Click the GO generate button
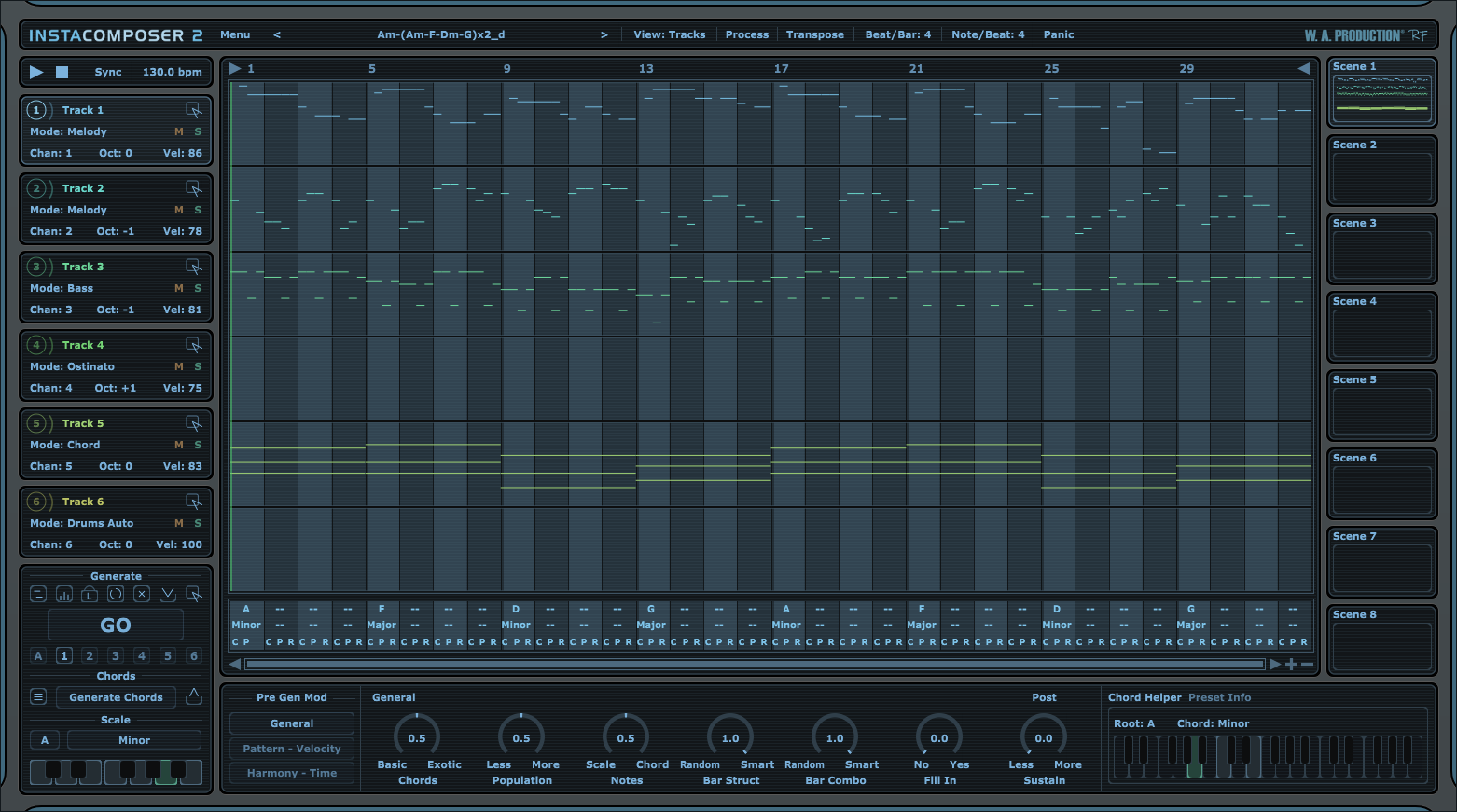The width and height of the screenshot is (1457, 812). pos(116,626)
